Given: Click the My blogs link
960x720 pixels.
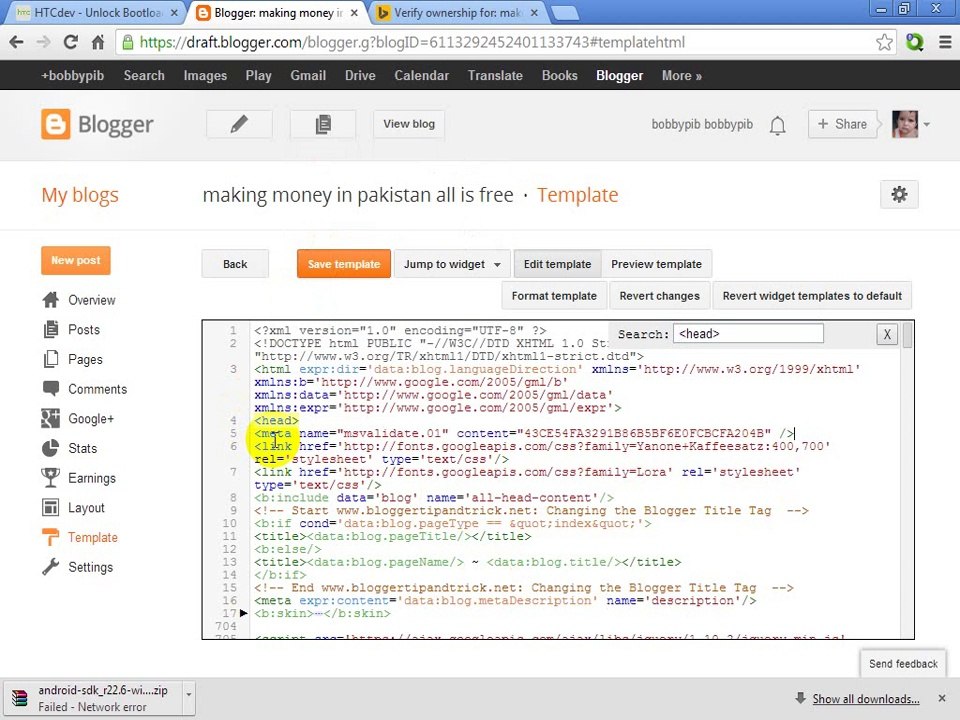Looking at the screenshot, I should coord(80,195).
